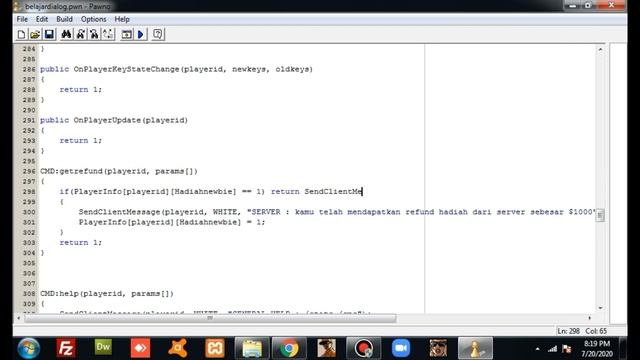
Task: Click the vertical scrollbar down arrow
Action: [x=600, y=308]
